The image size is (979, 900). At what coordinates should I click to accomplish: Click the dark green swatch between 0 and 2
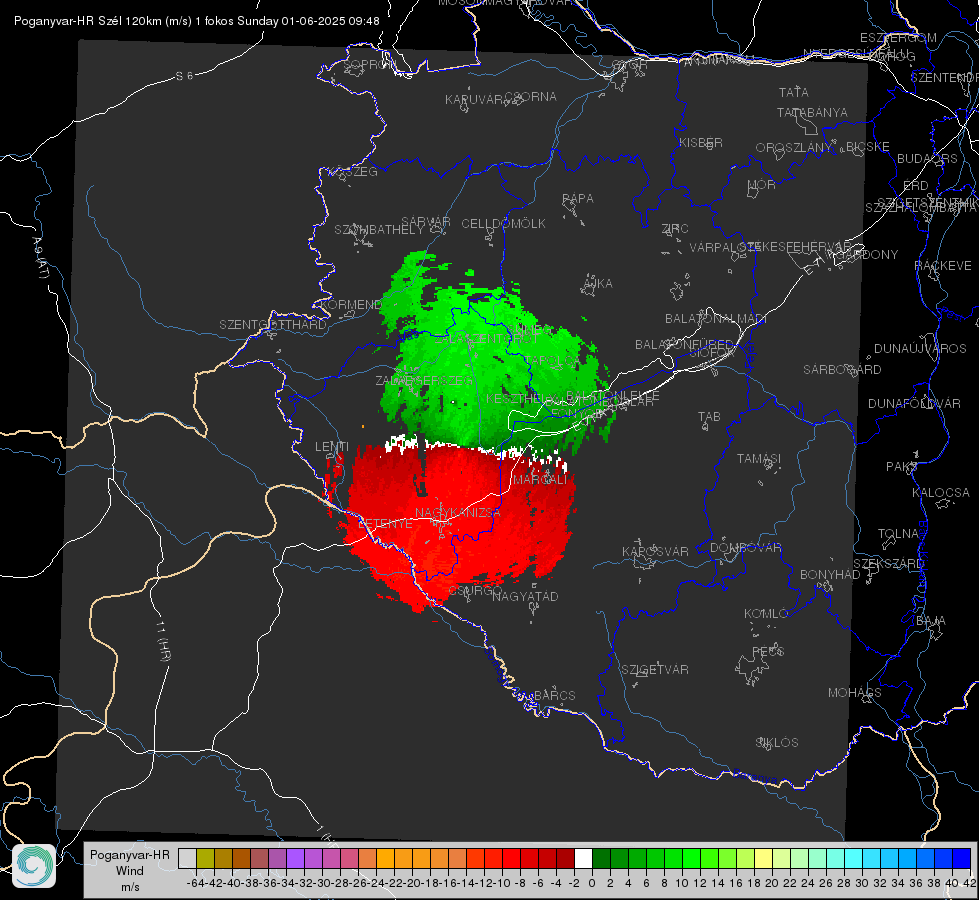pyautogui.click(x=601, y=858)
